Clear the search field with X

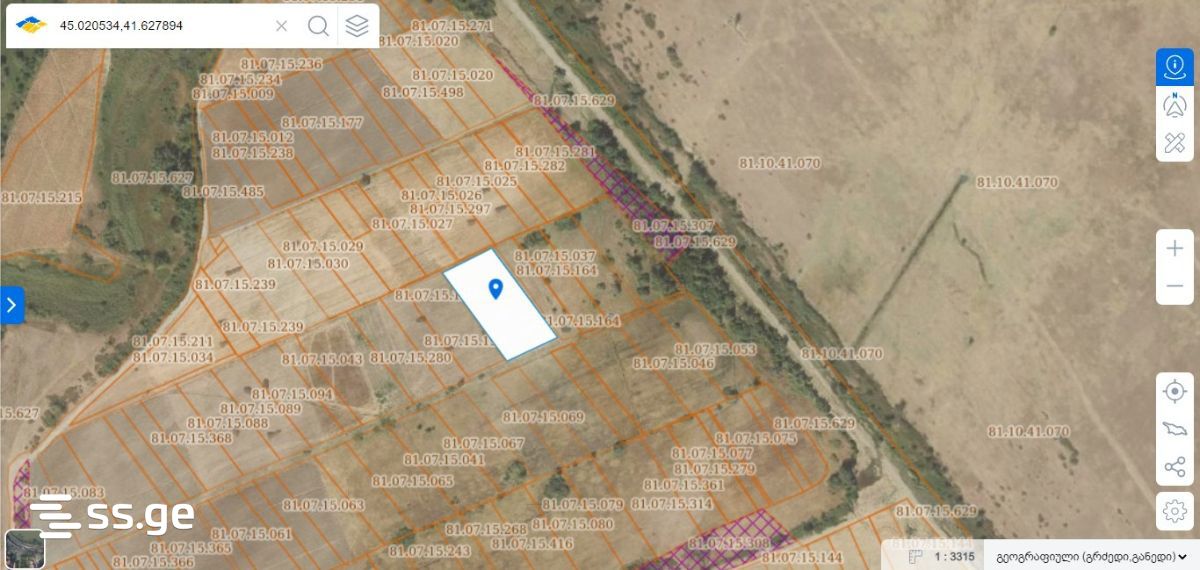pyautogui.click(x=281, y=26)
